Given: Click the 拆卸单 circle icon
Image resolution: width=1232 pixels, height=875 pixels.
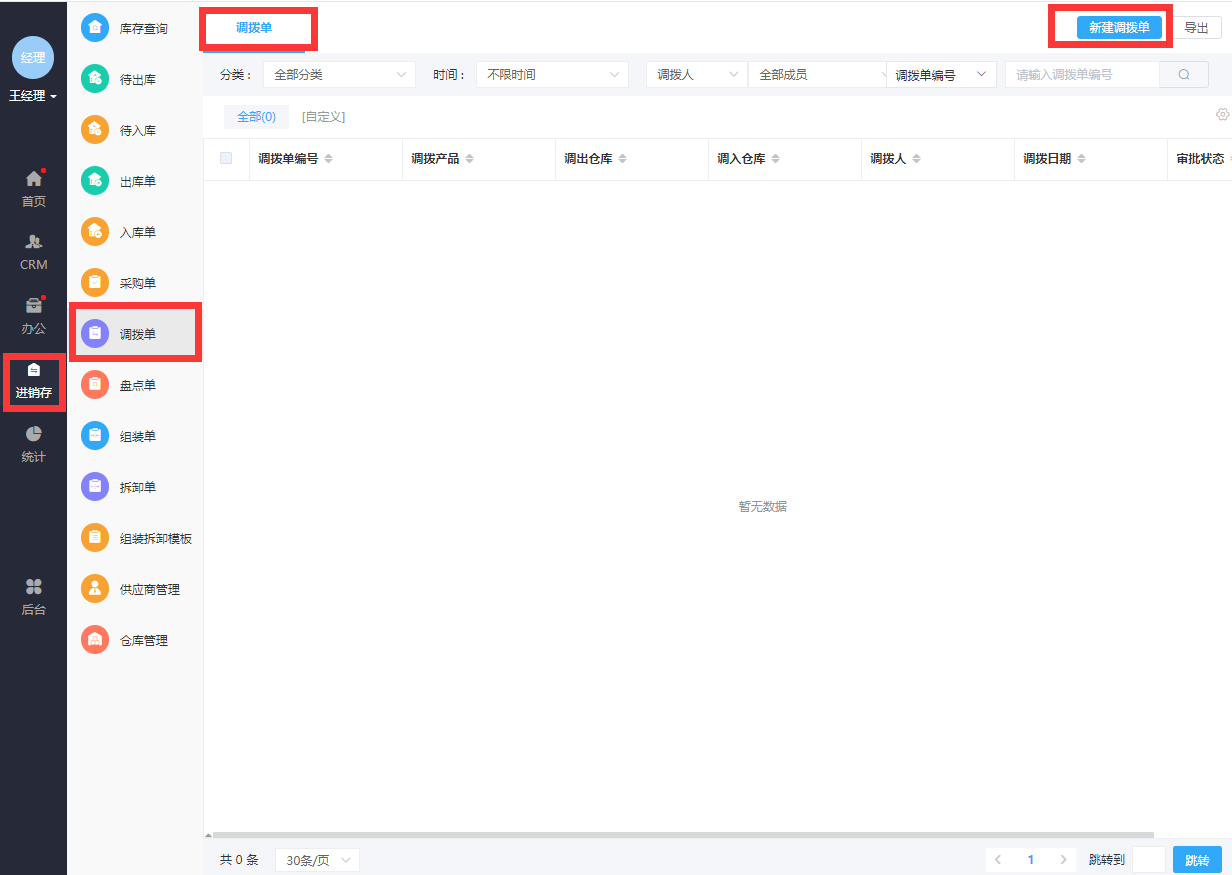Looking at the screenshot, I should click(95, 487).
